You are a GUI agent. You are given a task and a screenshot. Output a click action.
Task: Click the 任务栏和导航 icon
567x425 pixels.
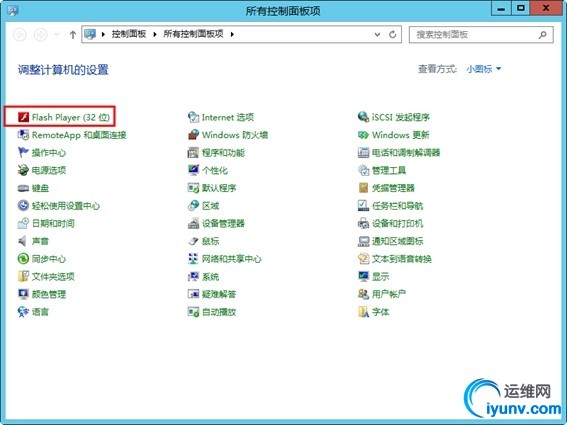[x=363, y=205]
